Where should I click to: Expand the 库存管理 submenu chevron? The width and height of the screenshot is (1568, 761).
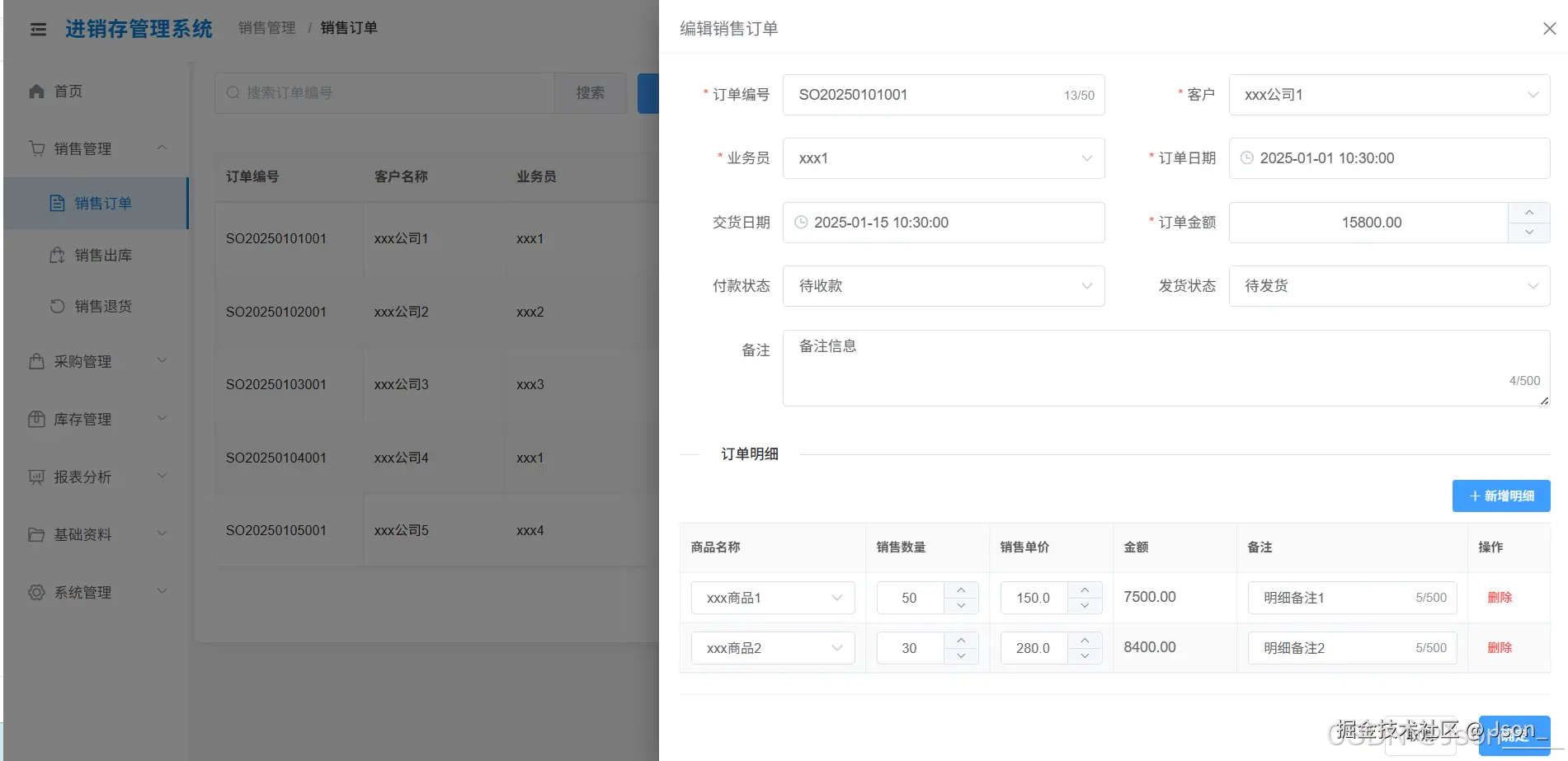click(x=162, y=418)
